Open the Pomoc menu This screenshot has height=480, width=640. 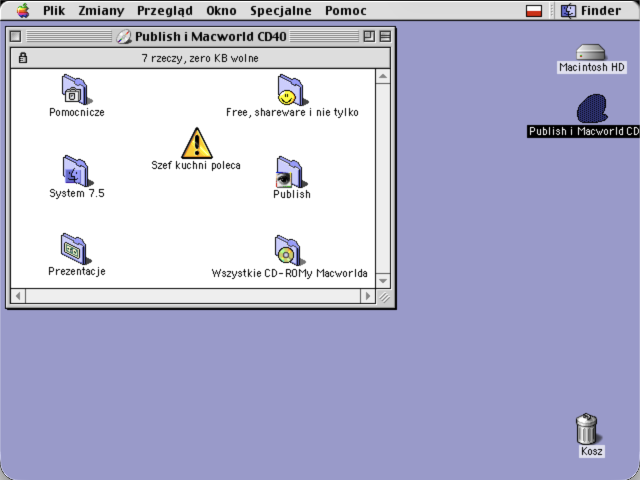346,11
